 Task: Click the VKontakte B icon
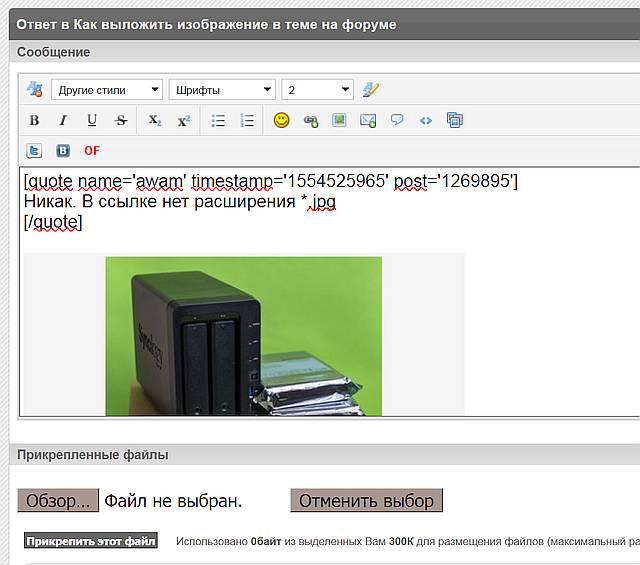(63, 151)
